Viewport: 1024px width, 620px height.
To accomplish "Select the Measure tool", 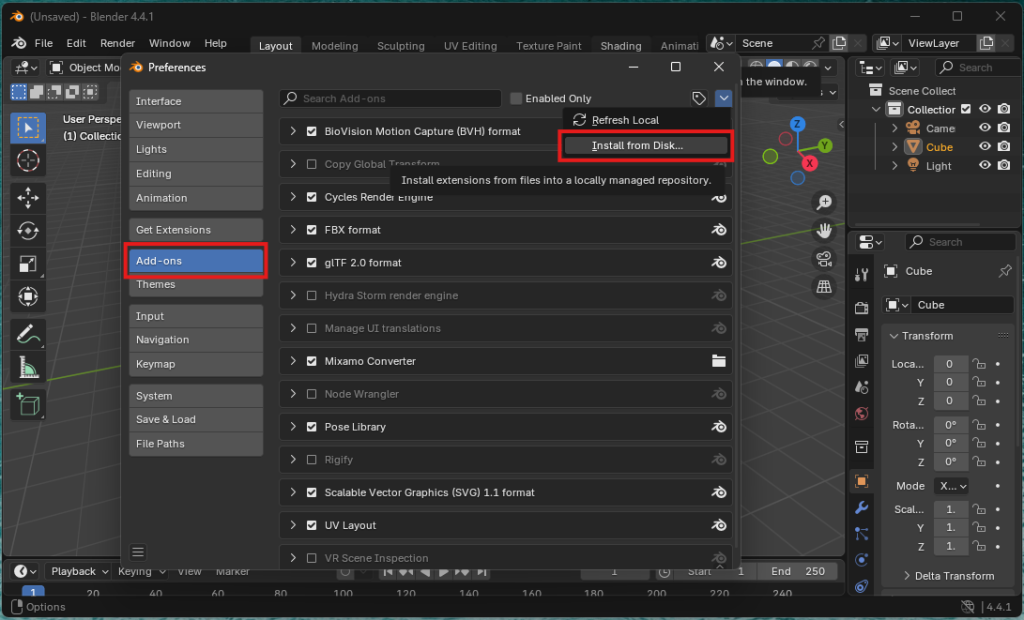I will (x=27, y=367).
